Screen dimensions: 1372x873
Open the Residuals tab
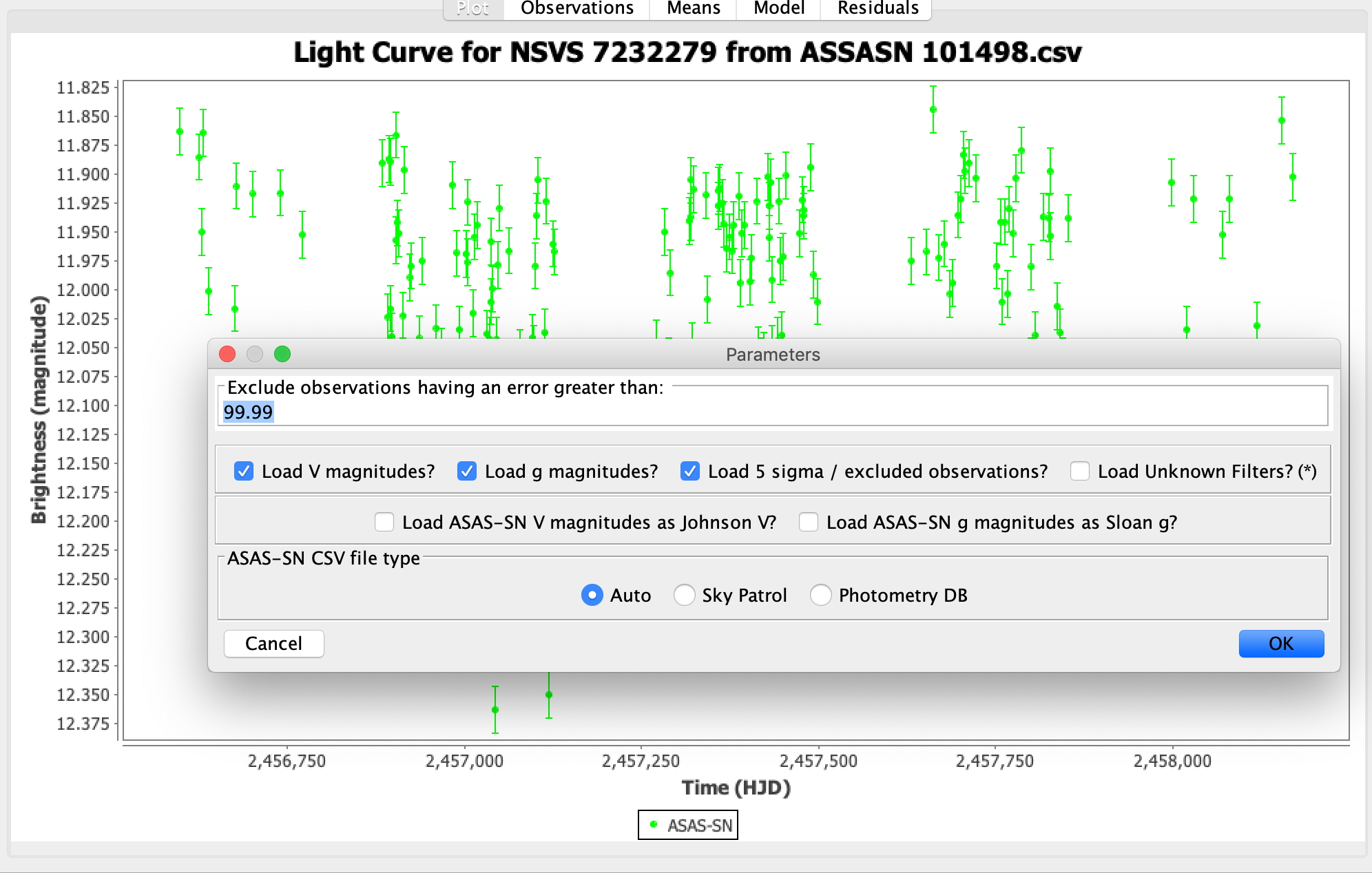[x=877, y=8]
